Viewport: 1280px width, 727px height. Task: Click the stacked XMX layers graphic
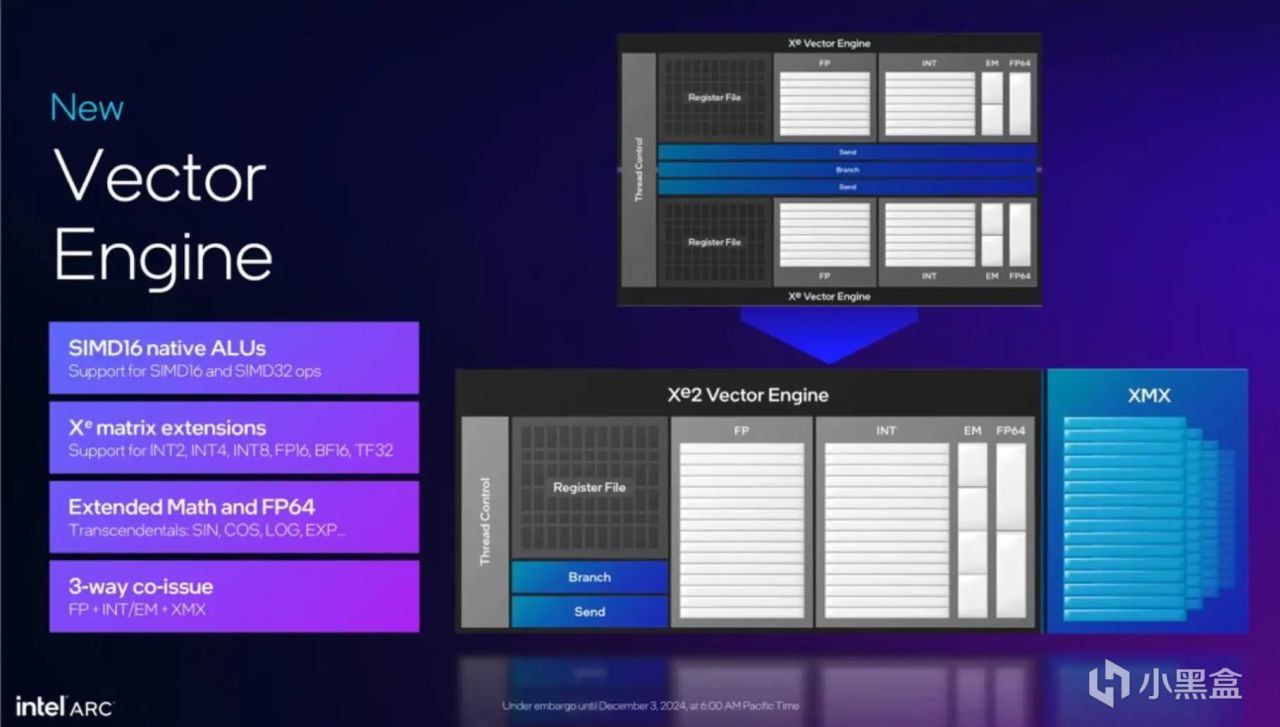[1149, 519]
